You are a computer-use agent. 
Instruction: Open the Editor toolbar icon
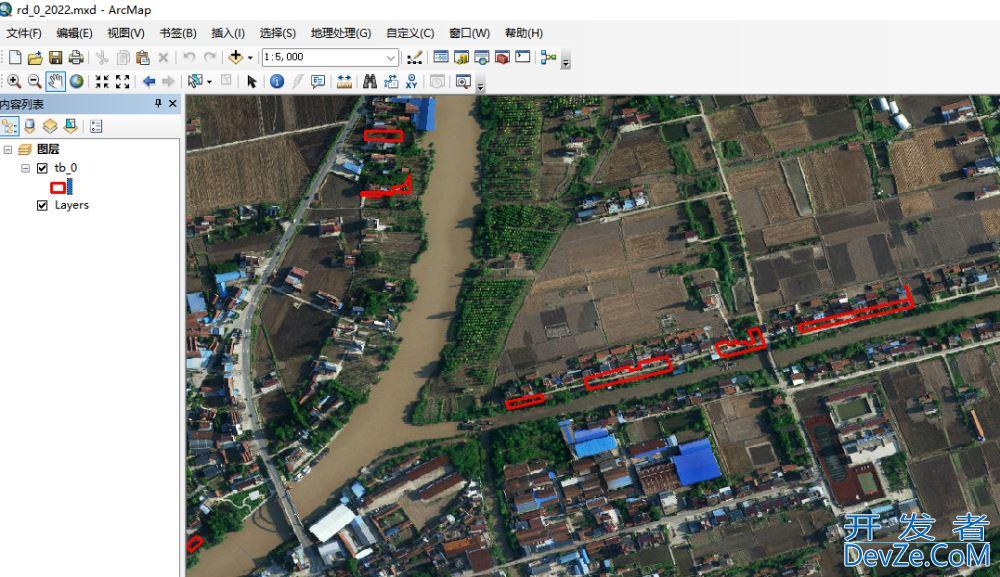(415, 57)
